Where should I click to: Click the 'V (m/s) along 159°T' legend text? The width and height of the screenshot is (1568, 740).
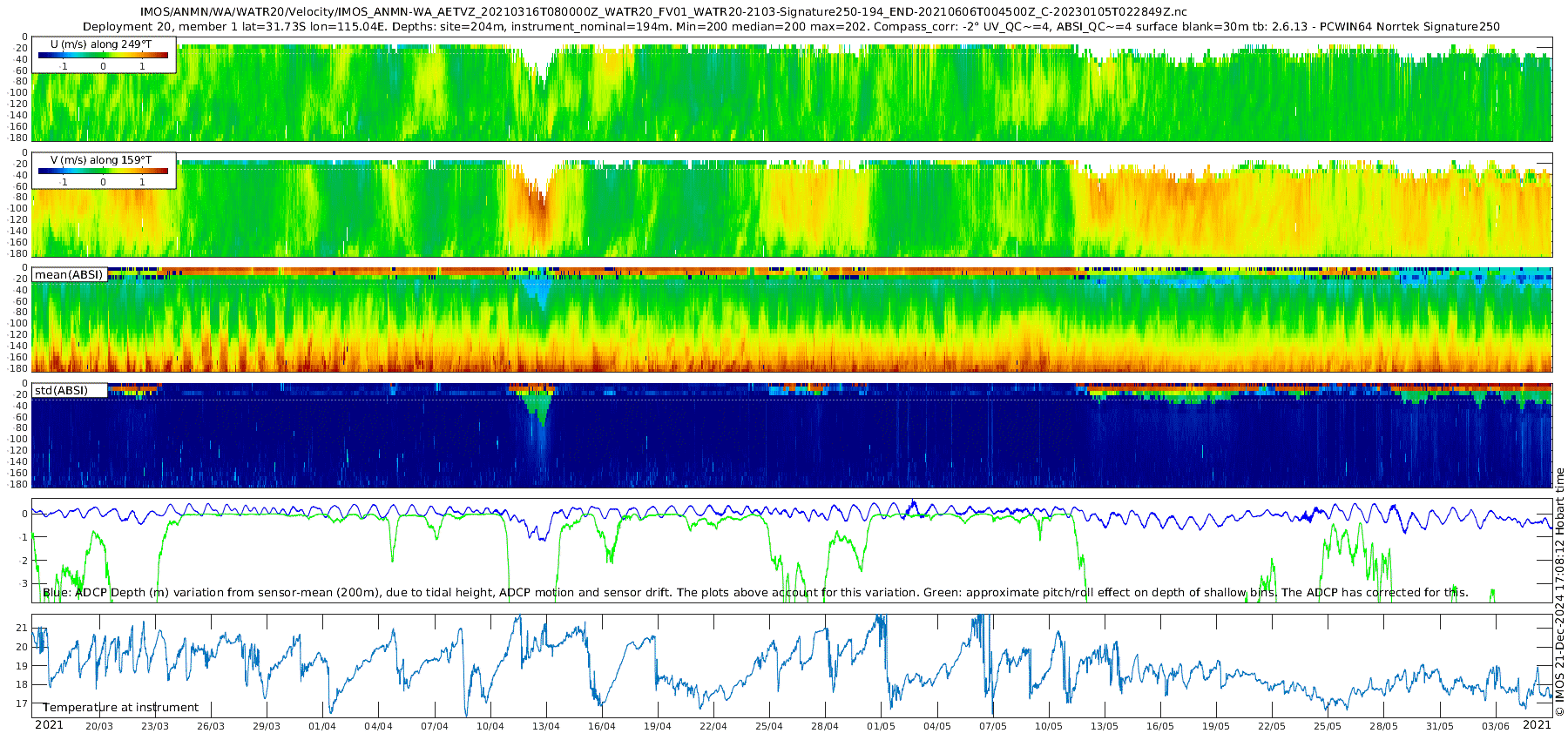tap(101, 160)
